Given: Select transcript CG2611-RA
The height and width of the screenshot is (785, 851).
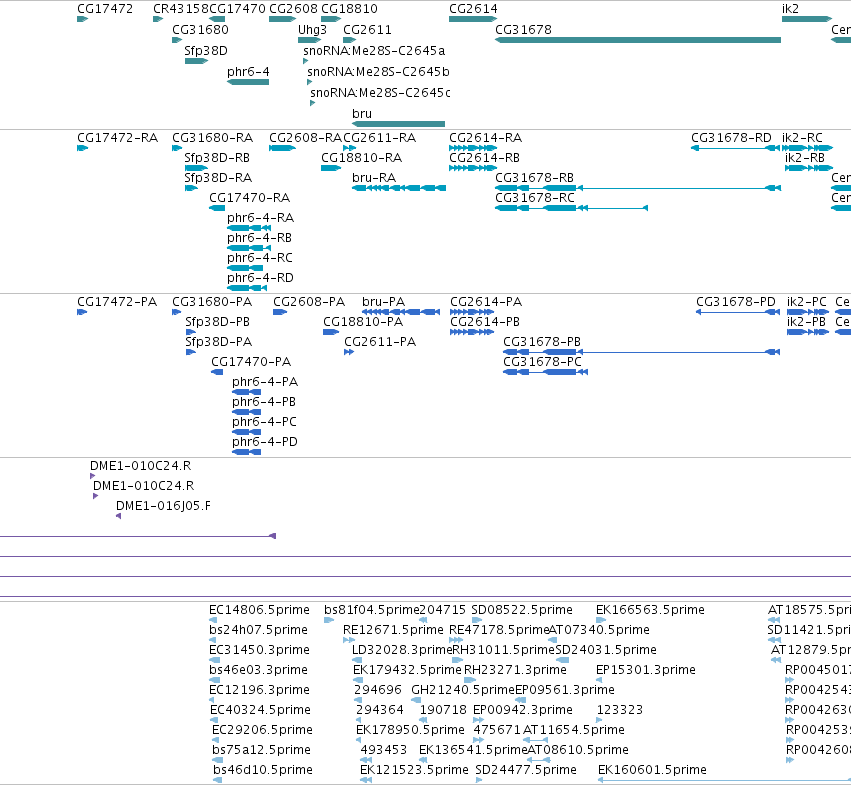Looking at the screenshot, I should 379,138.
